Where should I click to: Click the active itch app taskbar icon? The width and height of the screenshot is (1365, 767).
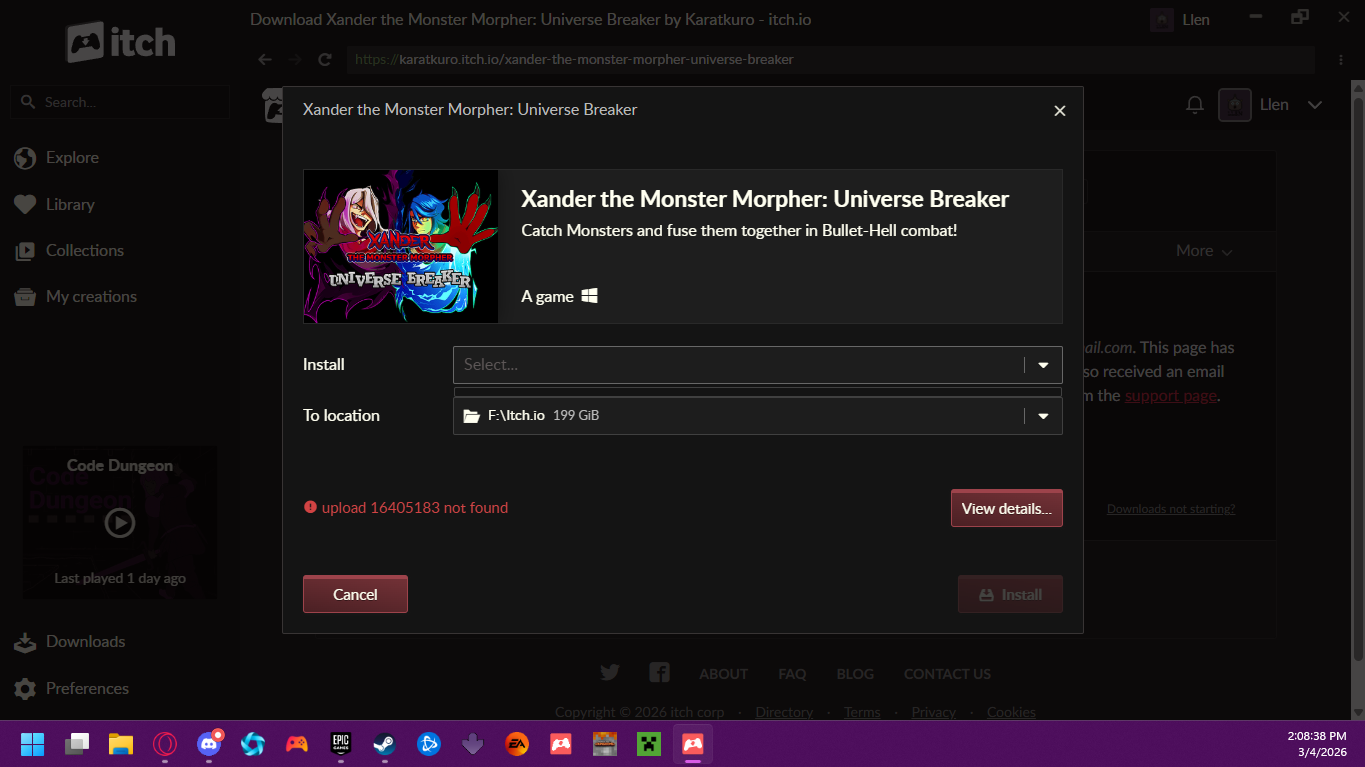[x=693, y=744]
